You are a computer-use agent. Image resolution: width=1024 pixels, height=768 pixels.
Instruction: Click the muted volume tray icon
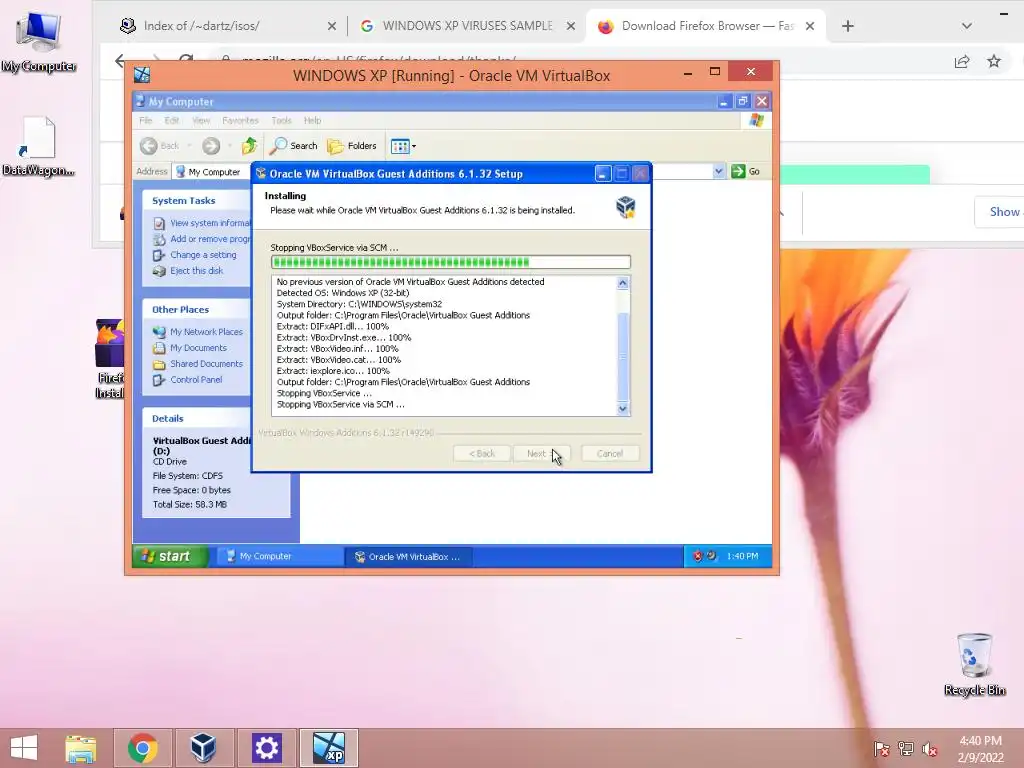930,749
